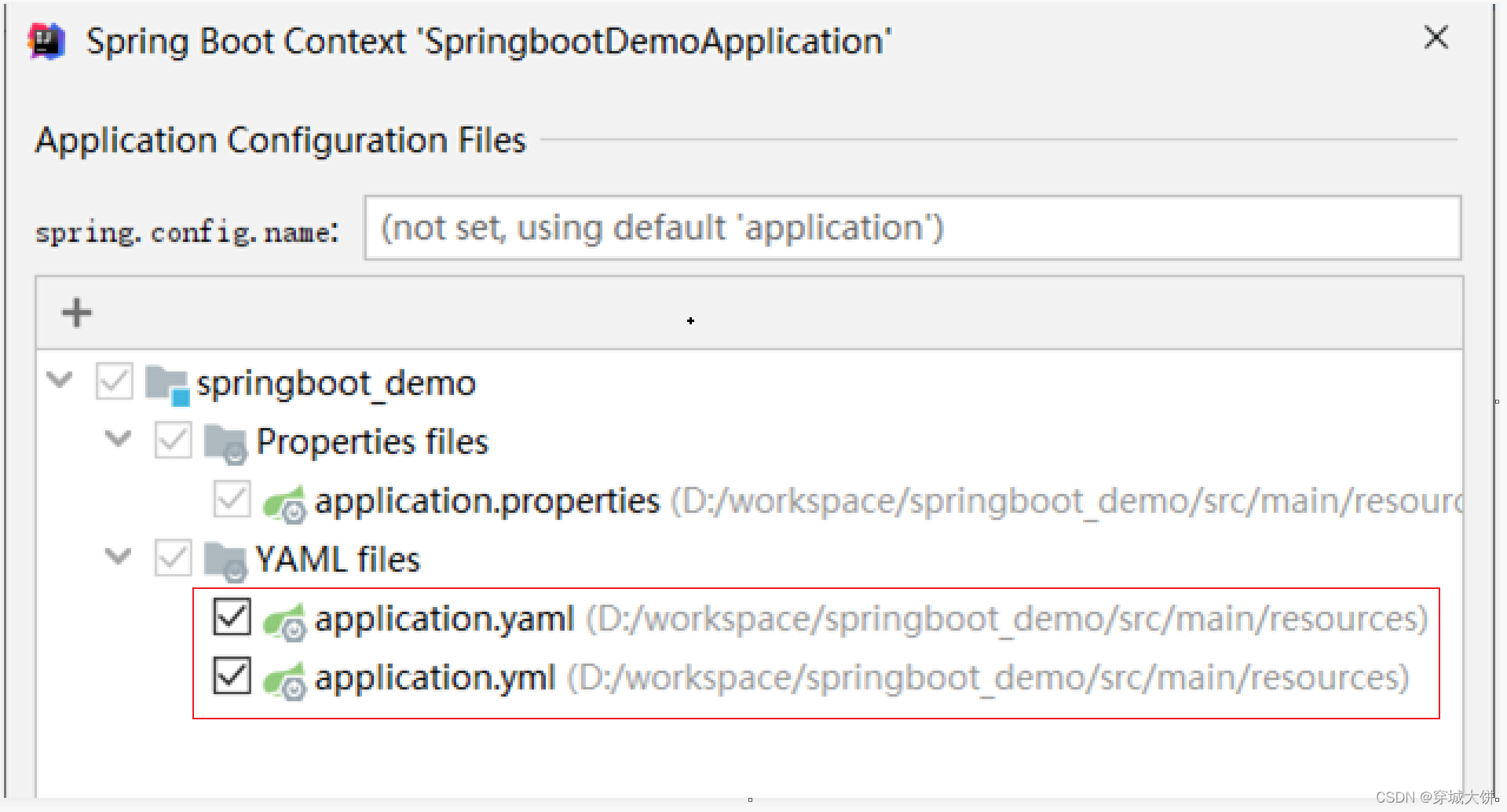Focus the spring.config.name input field
Viewport: 1507px width, 812px height.
click(911, 228)
